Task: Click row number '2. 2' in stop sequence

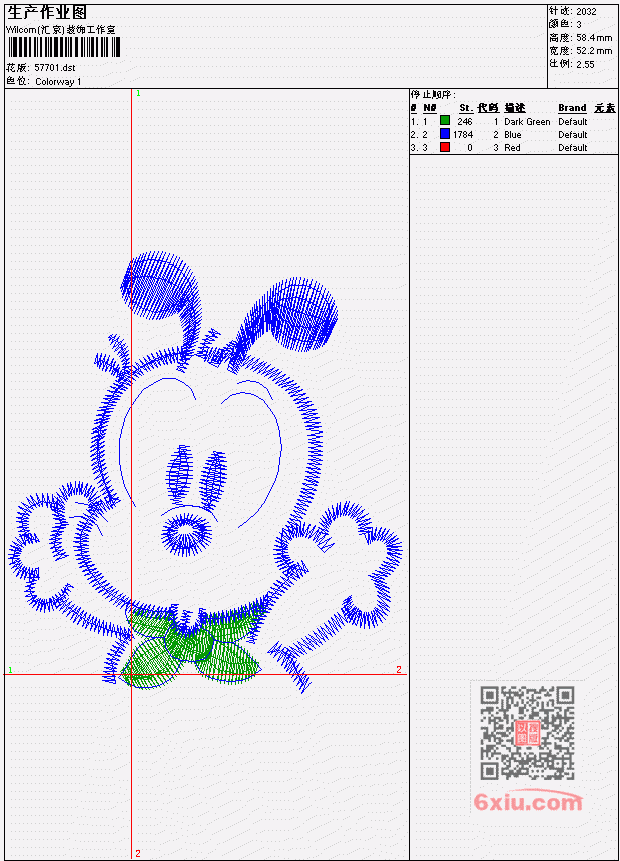Action: (419, 135)
